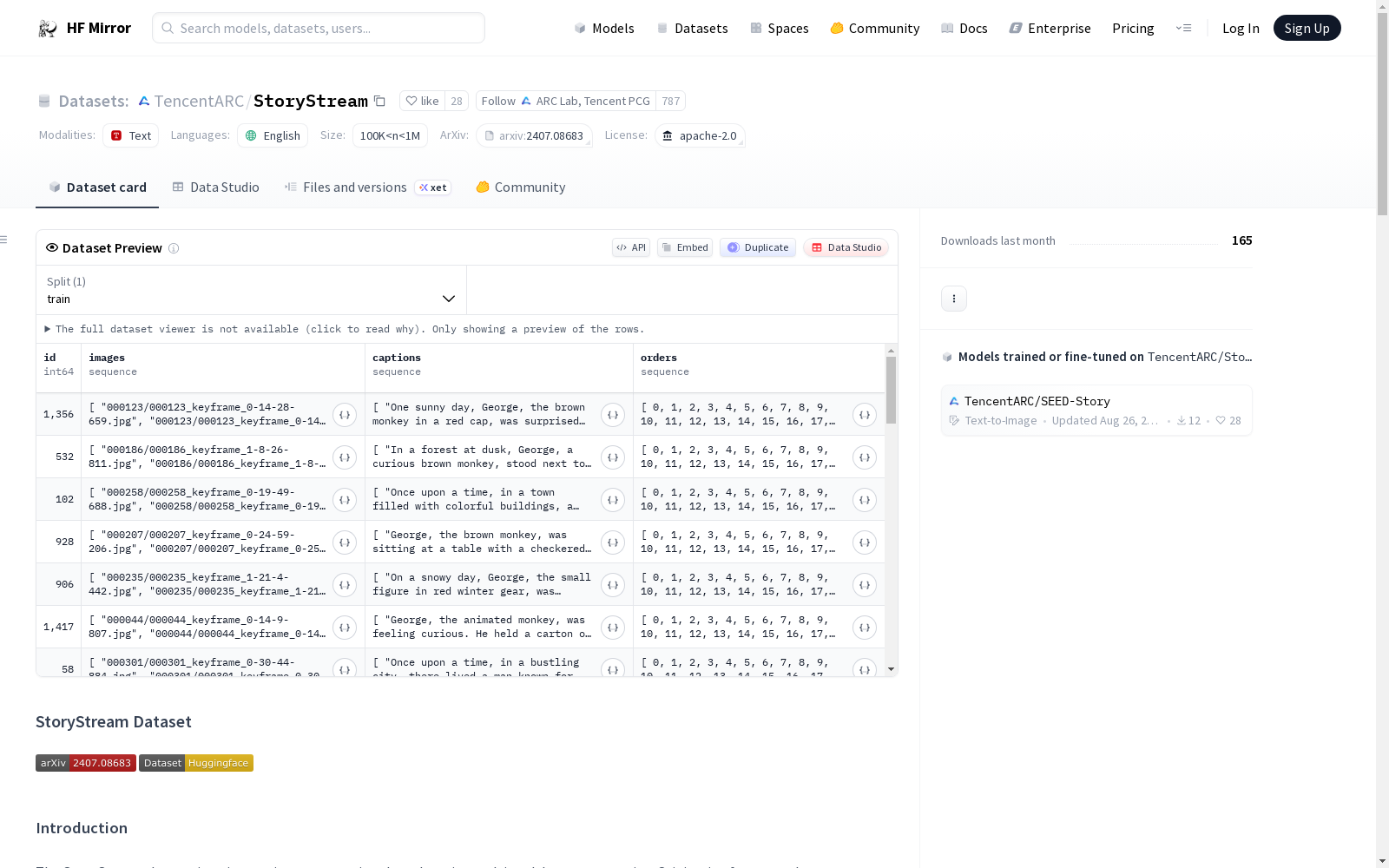The height and width of the screenshot is (868, 1389).
Task: Open Docs in top navigation
Action: click(x=964, y=28)
